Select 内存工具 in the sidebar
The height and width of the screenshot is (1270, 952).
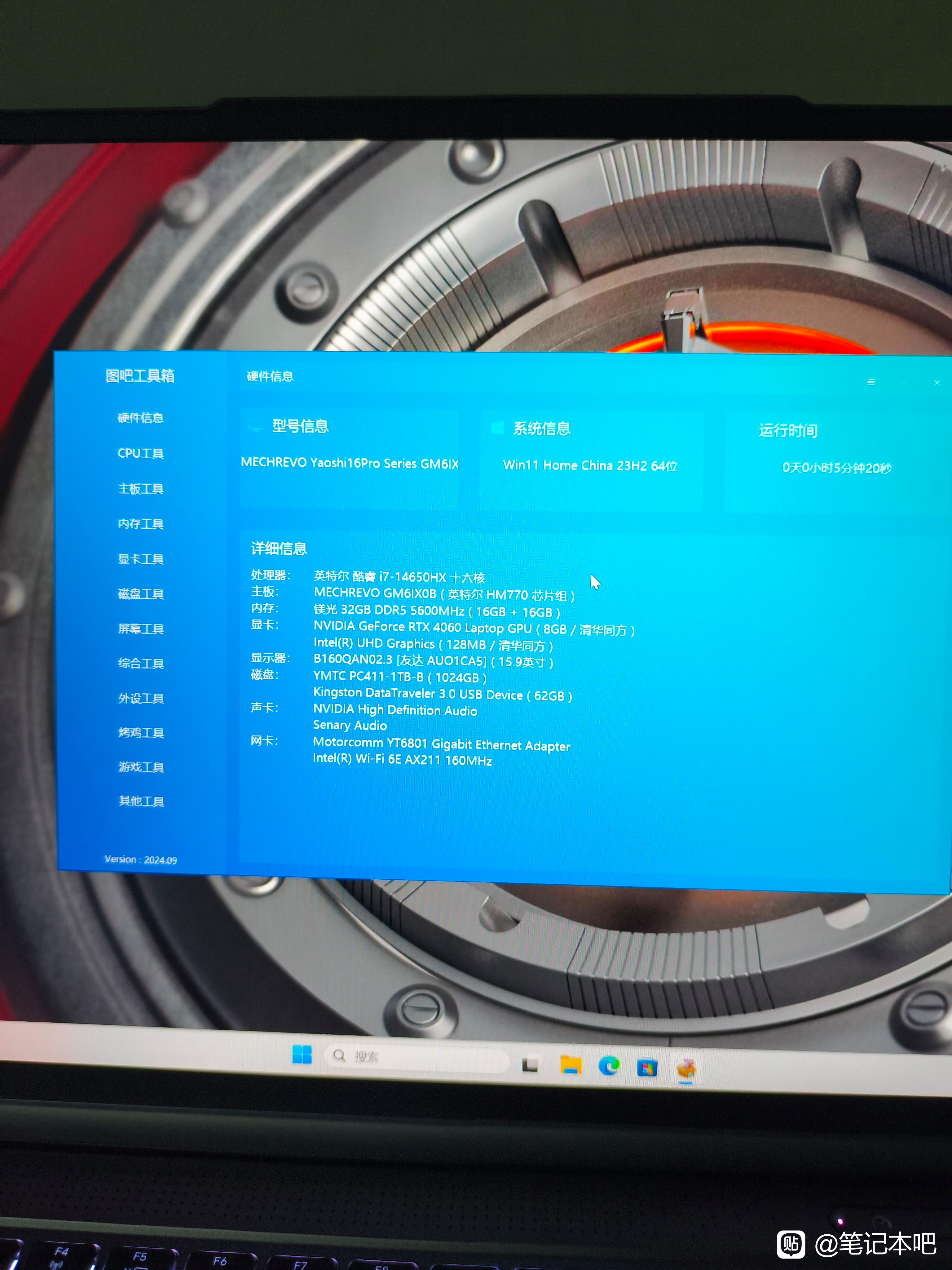(x=141, y=524)
